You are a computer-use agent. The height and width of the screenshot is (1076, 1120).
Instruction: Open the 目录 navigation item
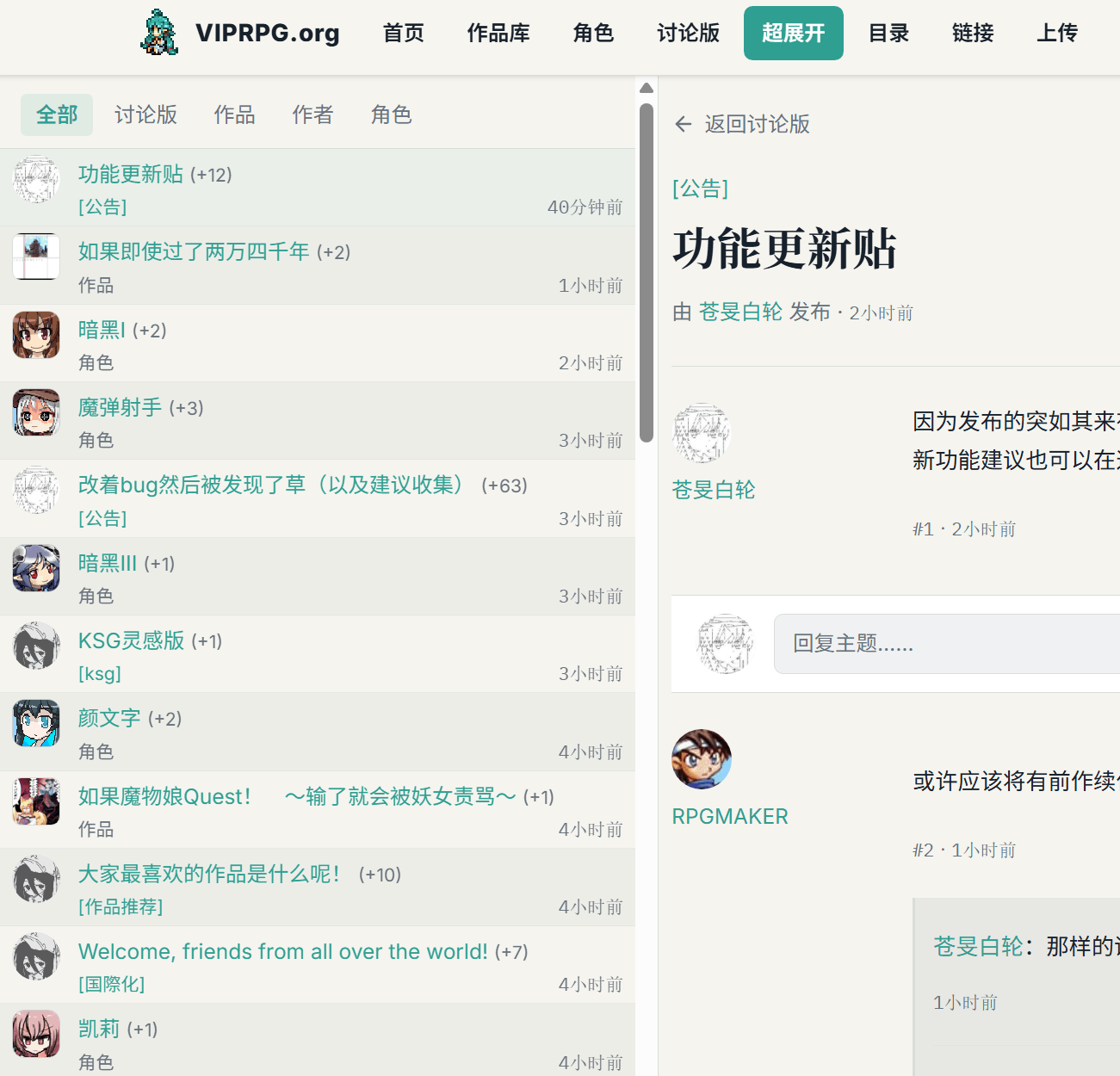(x=888, y=33)
